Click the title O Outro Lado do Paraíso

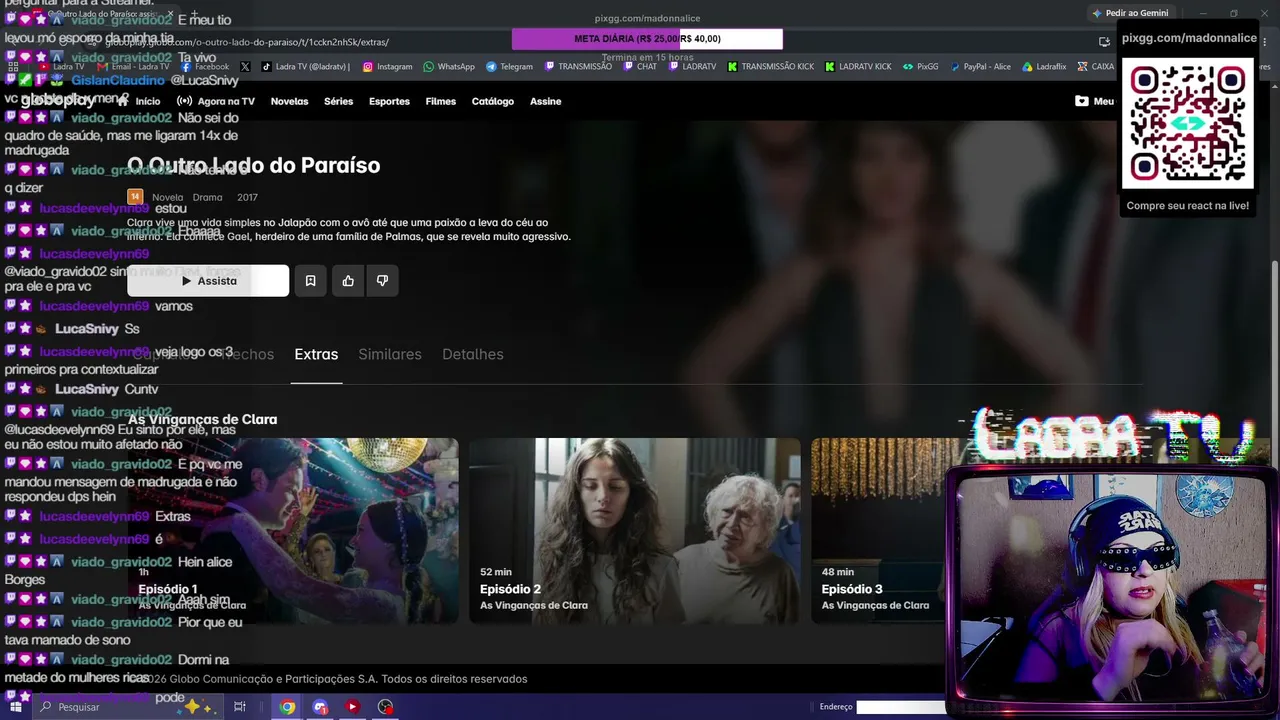point(254,165)
